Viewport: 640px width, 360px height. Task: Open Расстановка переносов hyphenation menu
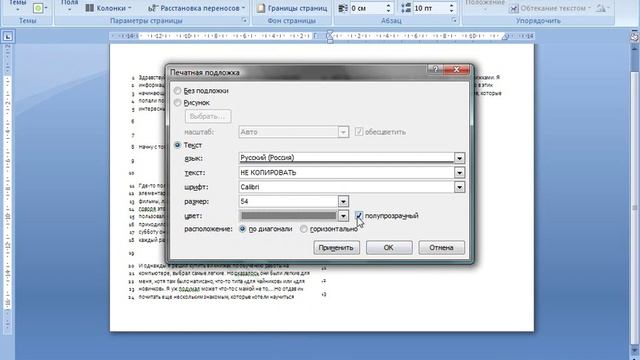197,8
